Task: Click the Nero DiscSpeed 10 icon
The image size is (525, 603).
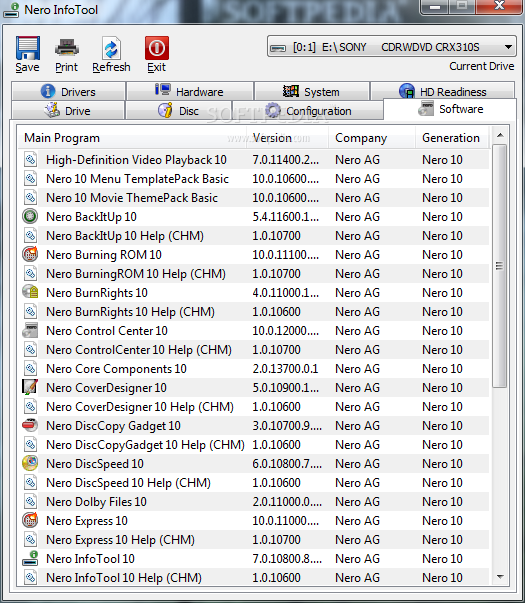Action: (x=30, y=463)
